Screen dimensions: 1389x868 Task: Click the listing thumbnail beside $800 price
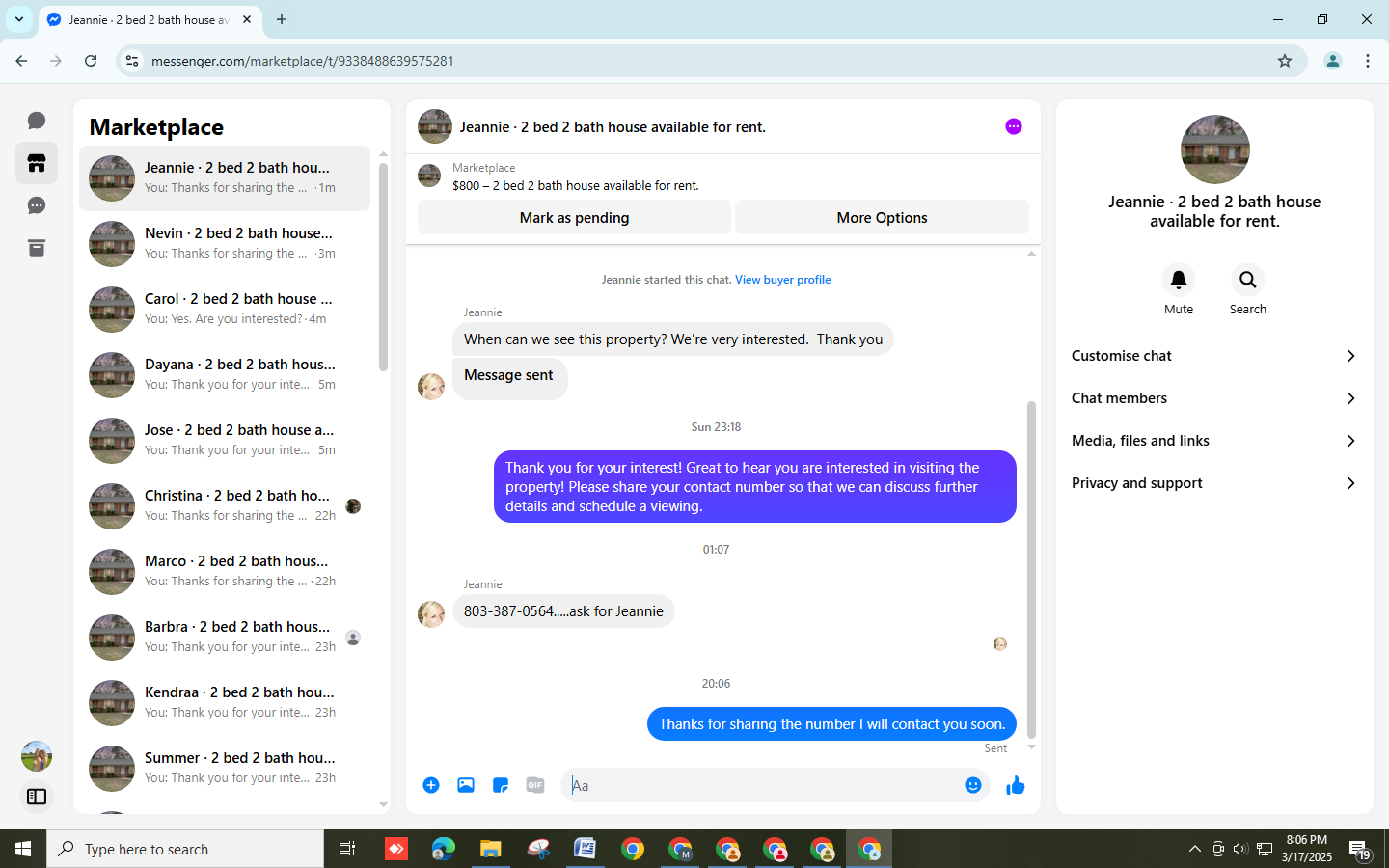pos(429,176)
